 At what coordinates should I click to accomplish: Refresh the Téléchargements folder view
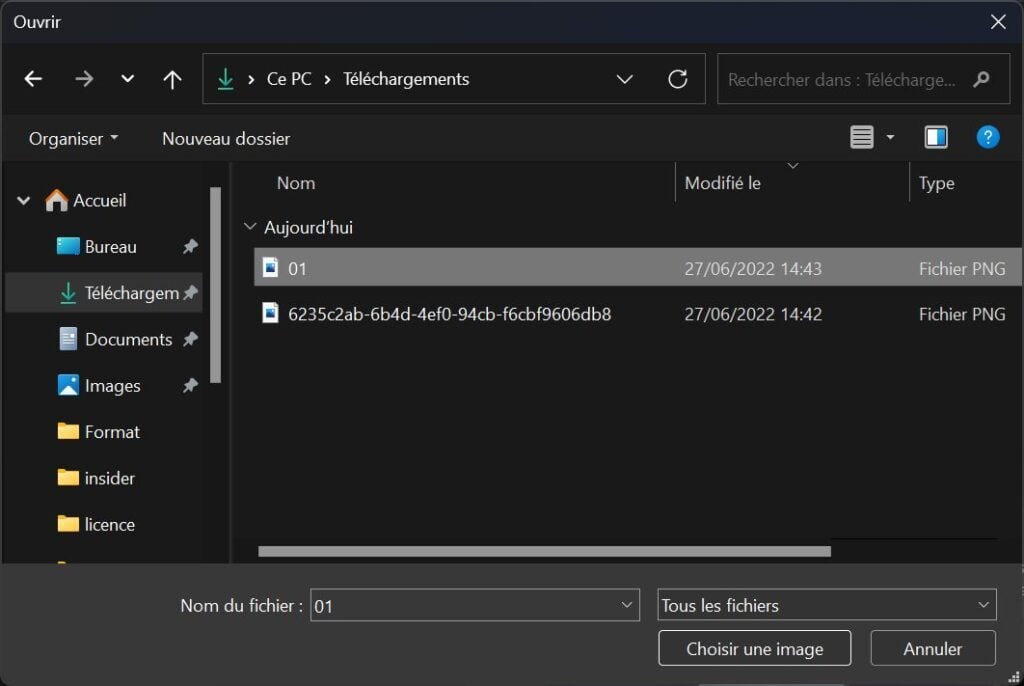pos(678,79)
